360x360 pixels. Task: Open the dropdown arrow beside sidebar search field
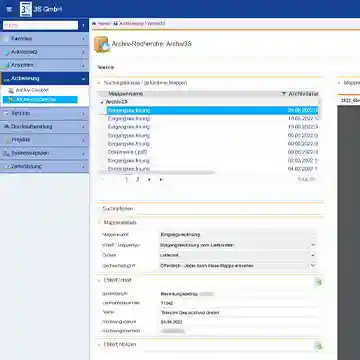click(83, 25)
